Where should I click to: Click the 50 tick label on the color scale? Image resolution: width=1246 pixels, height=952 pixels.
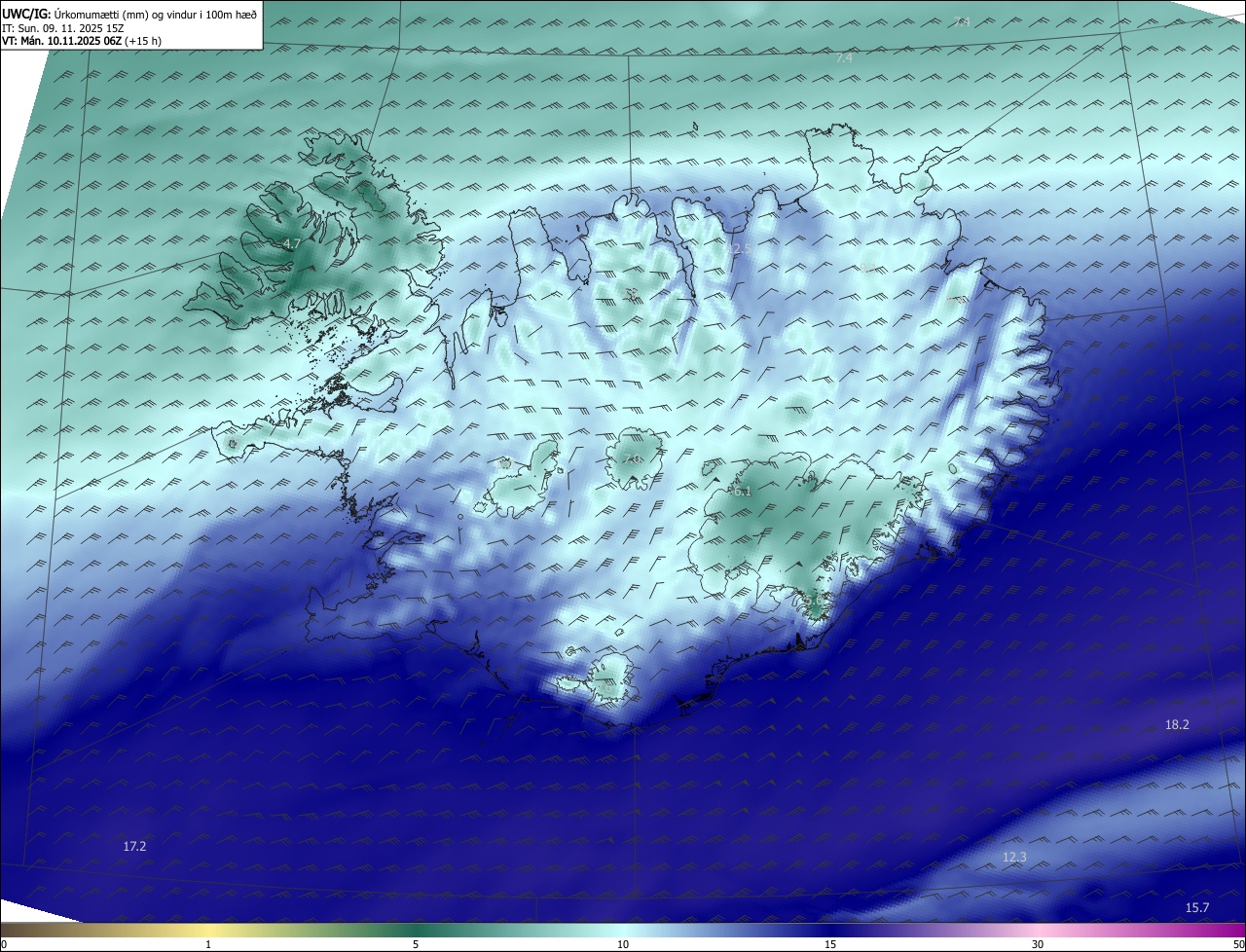pyautogui.click(x=1238, y=945)
